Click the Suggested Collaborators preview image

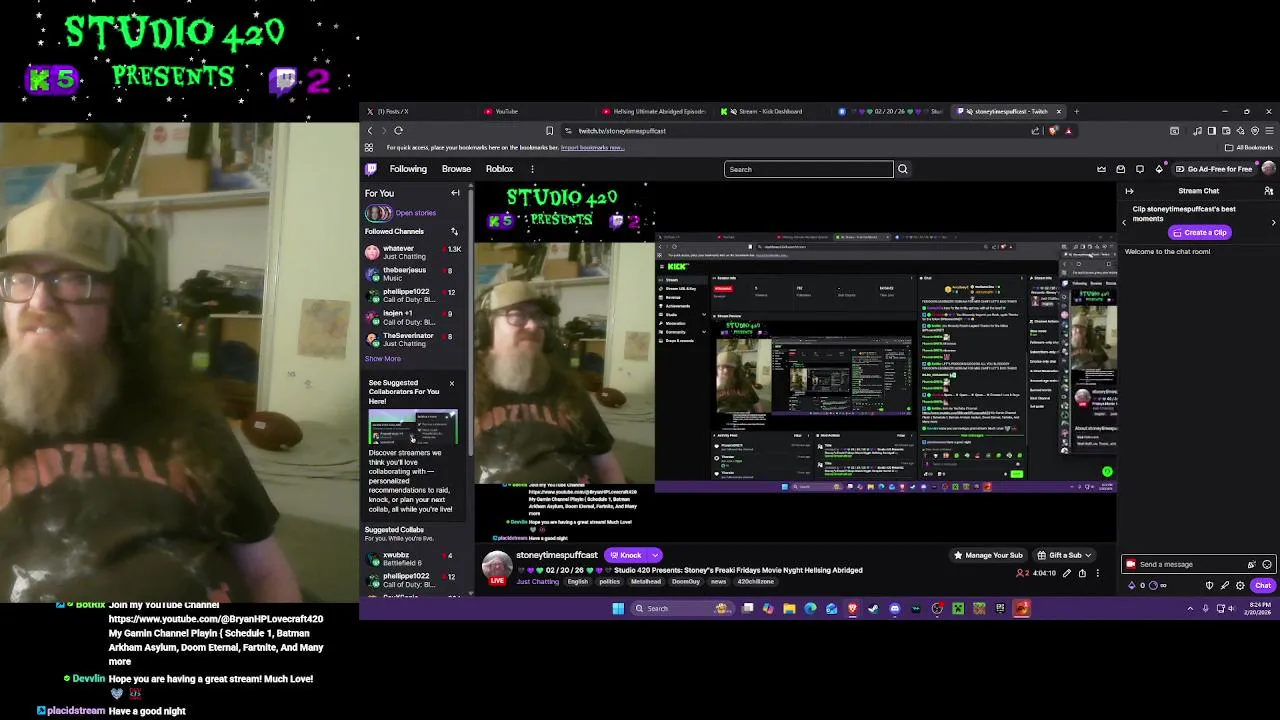click(x=412, y=427)
